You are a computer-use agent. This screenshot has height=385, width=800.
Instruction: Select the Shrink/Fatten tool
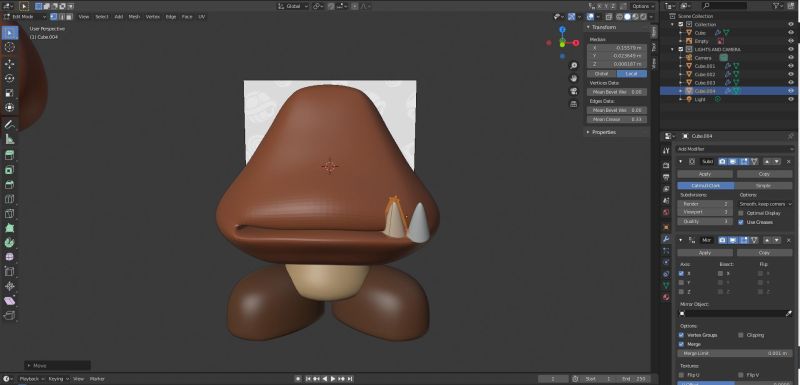[9, 287]
